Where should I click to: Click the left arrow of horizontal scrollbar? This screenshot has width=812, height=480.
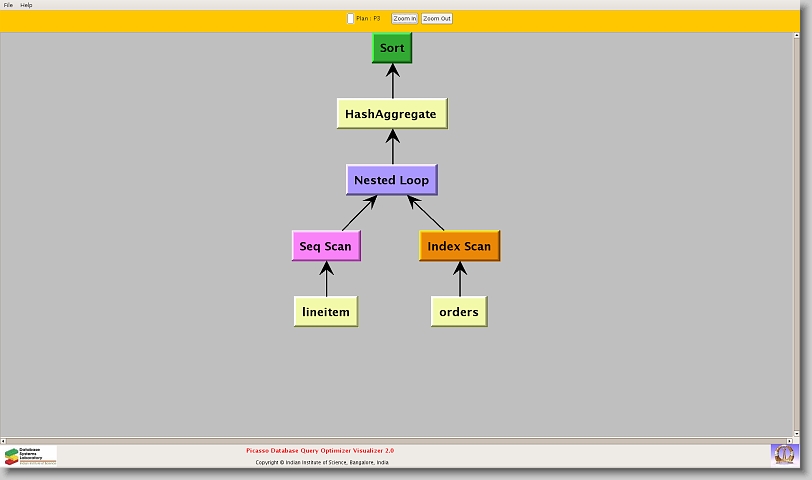(x=4, y=440)
